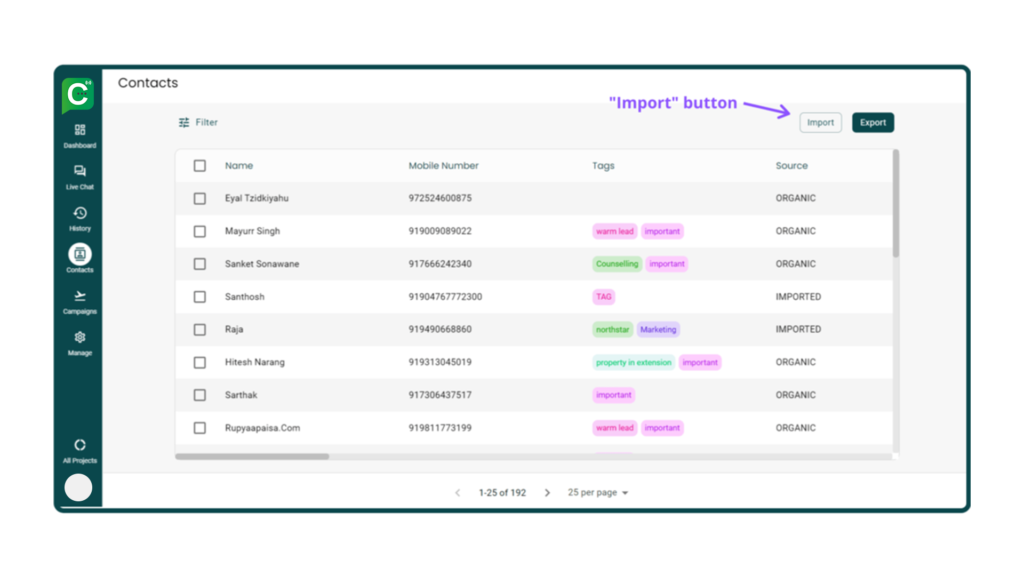Click the Import button
The width and height of the screenshot is (1024, 576).
[820, 123]
